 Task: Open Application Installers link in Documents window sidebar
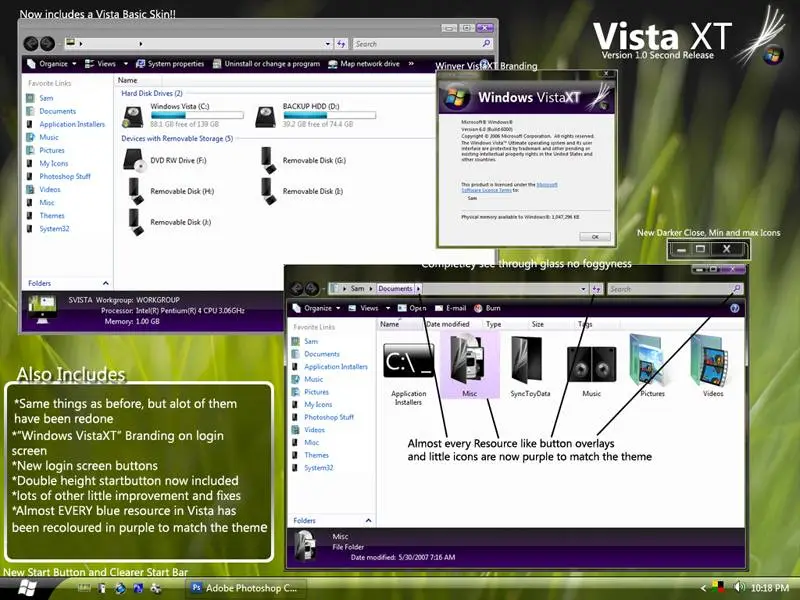pos(336,366)
